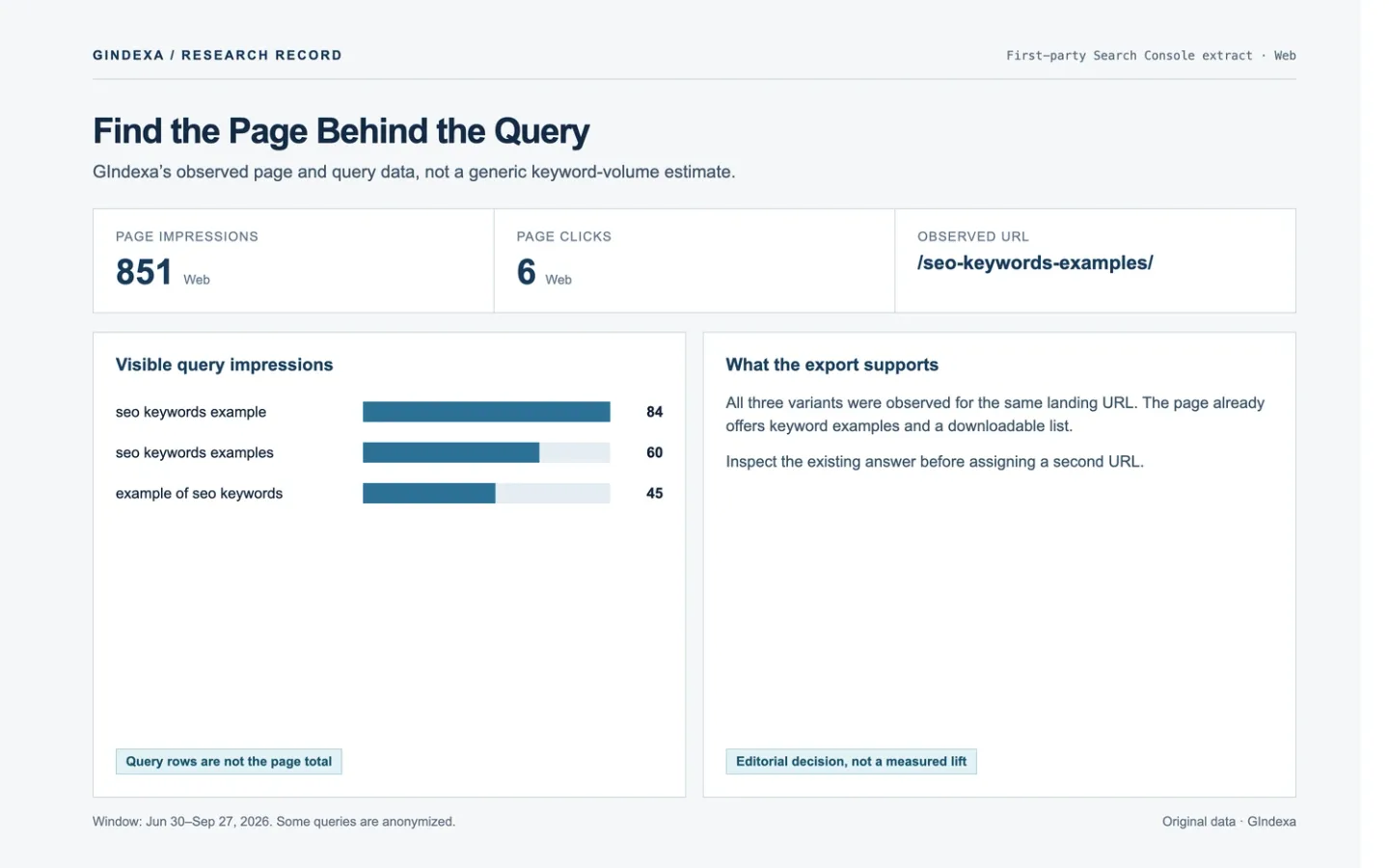
Task: Click the Window: Jun 30–Sep 27, 2026 footnote
Action: click(x=274, y=822)
